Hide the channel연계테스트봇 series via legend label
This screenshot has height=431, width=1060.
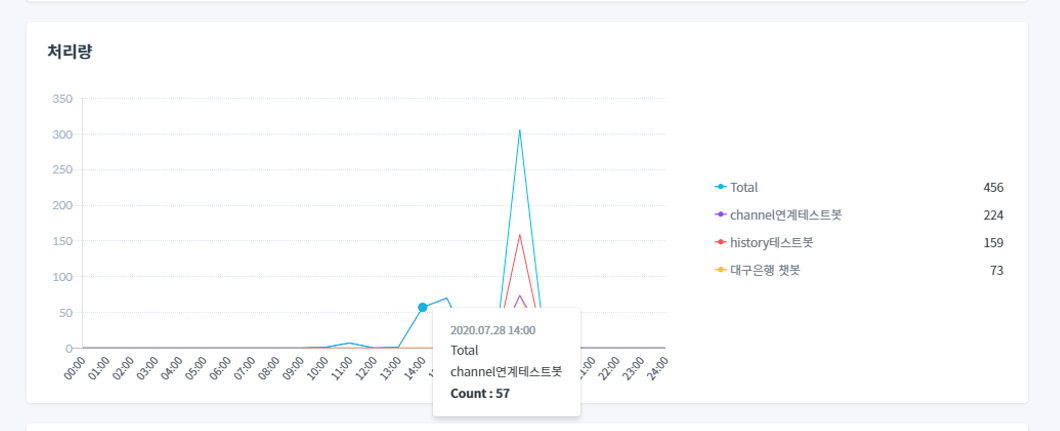point(786,215)
